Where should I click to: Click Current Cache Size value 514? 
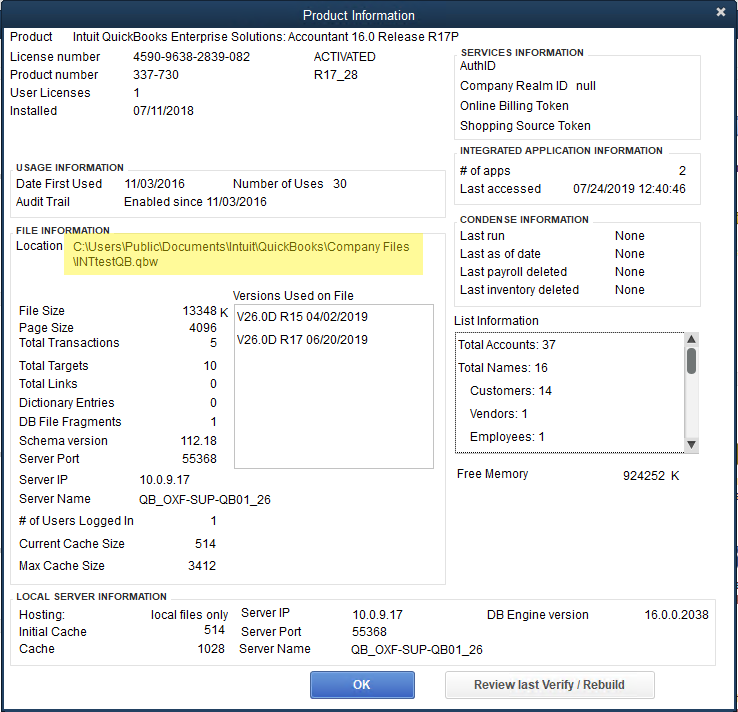(x=205, y=544)
